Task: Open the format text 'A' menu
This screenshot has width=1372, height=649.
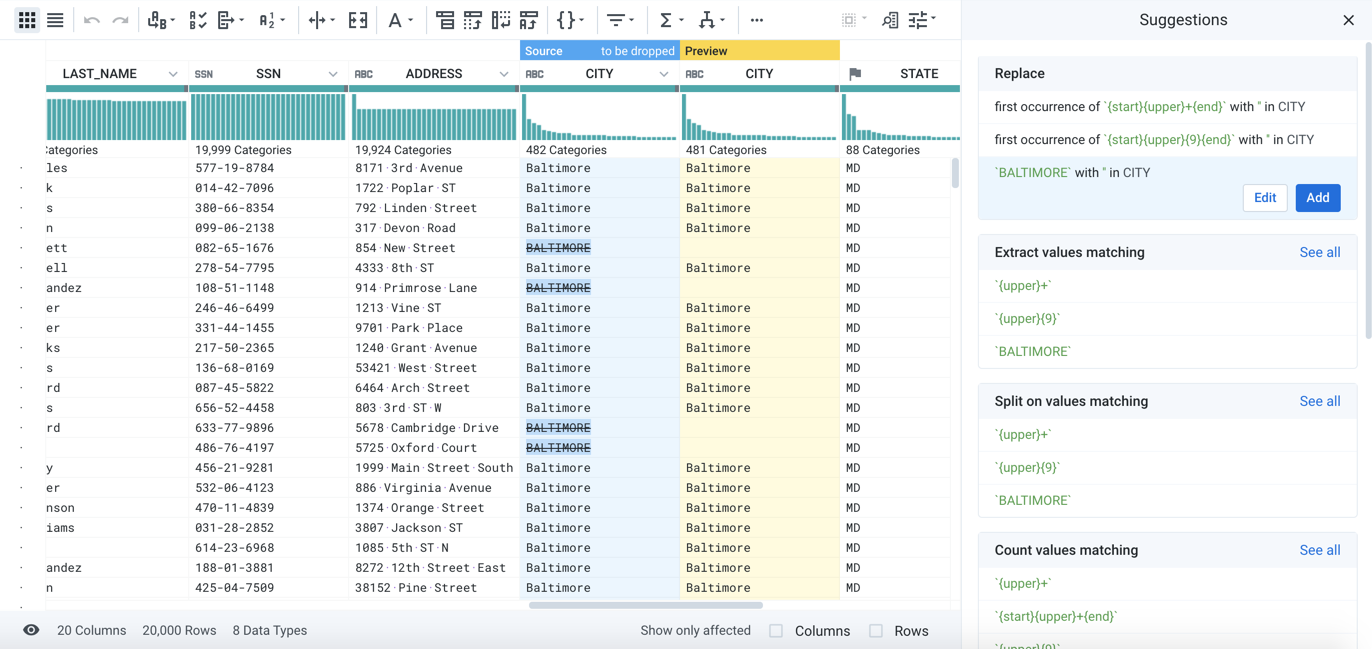Action: 400,20
